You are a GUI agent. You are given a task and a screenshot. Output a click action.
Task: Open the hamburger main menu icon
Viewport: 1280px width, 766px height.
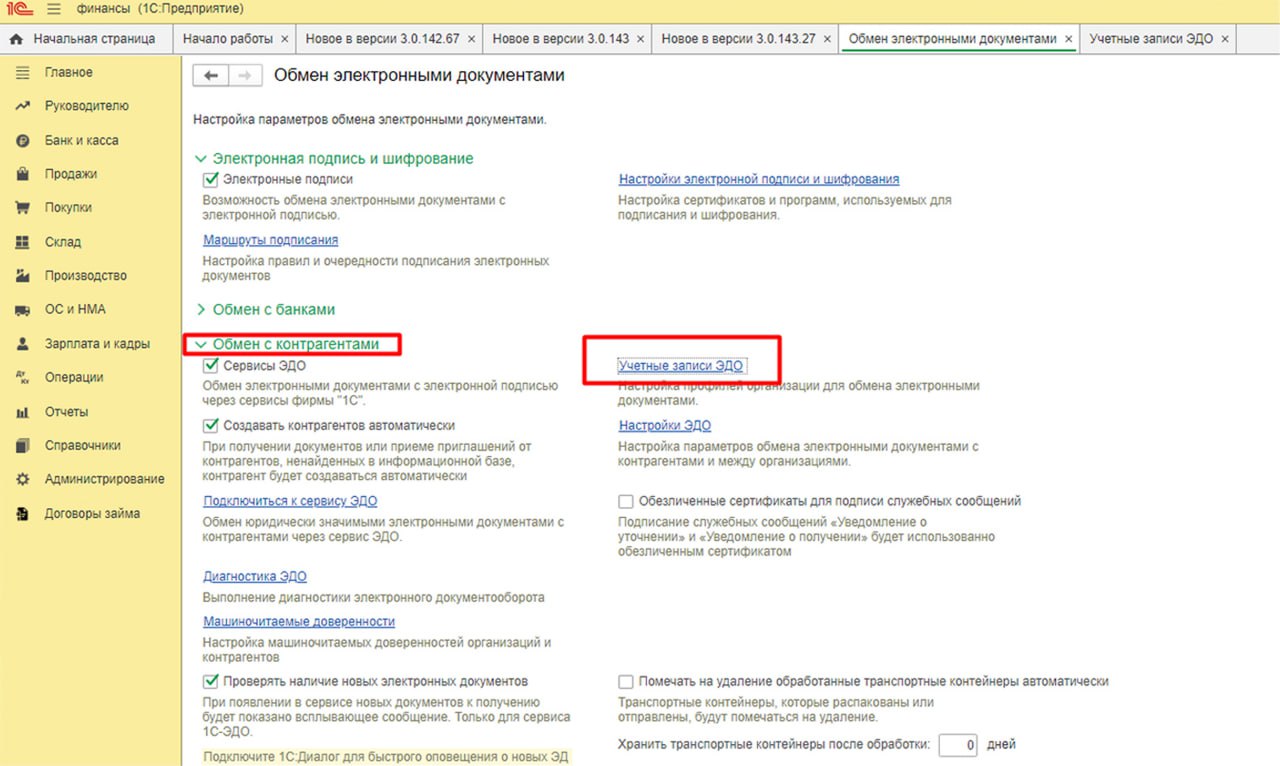(54, 9)
